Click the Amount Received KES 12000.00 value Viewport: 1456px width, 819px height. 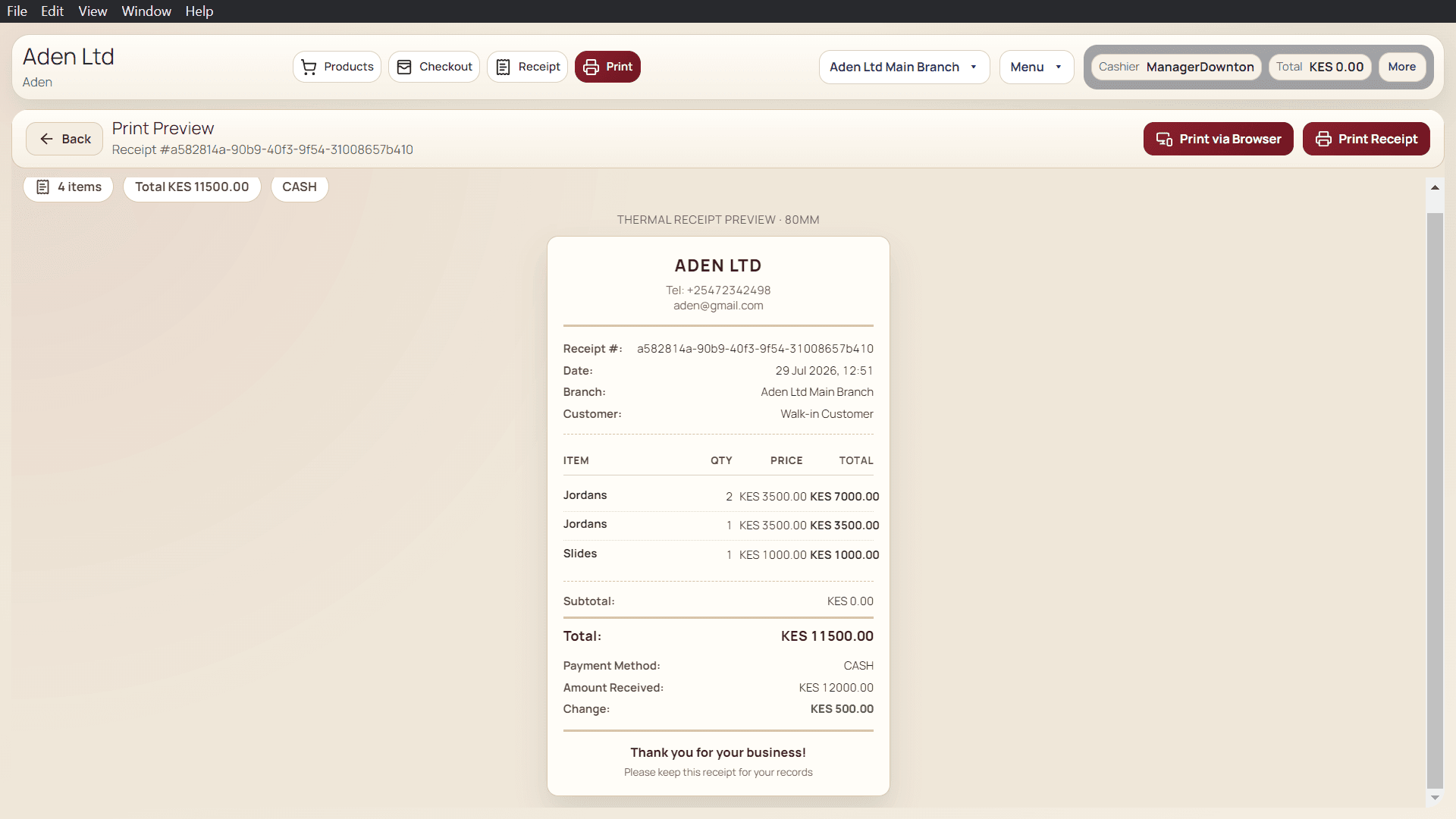(836, 688)
